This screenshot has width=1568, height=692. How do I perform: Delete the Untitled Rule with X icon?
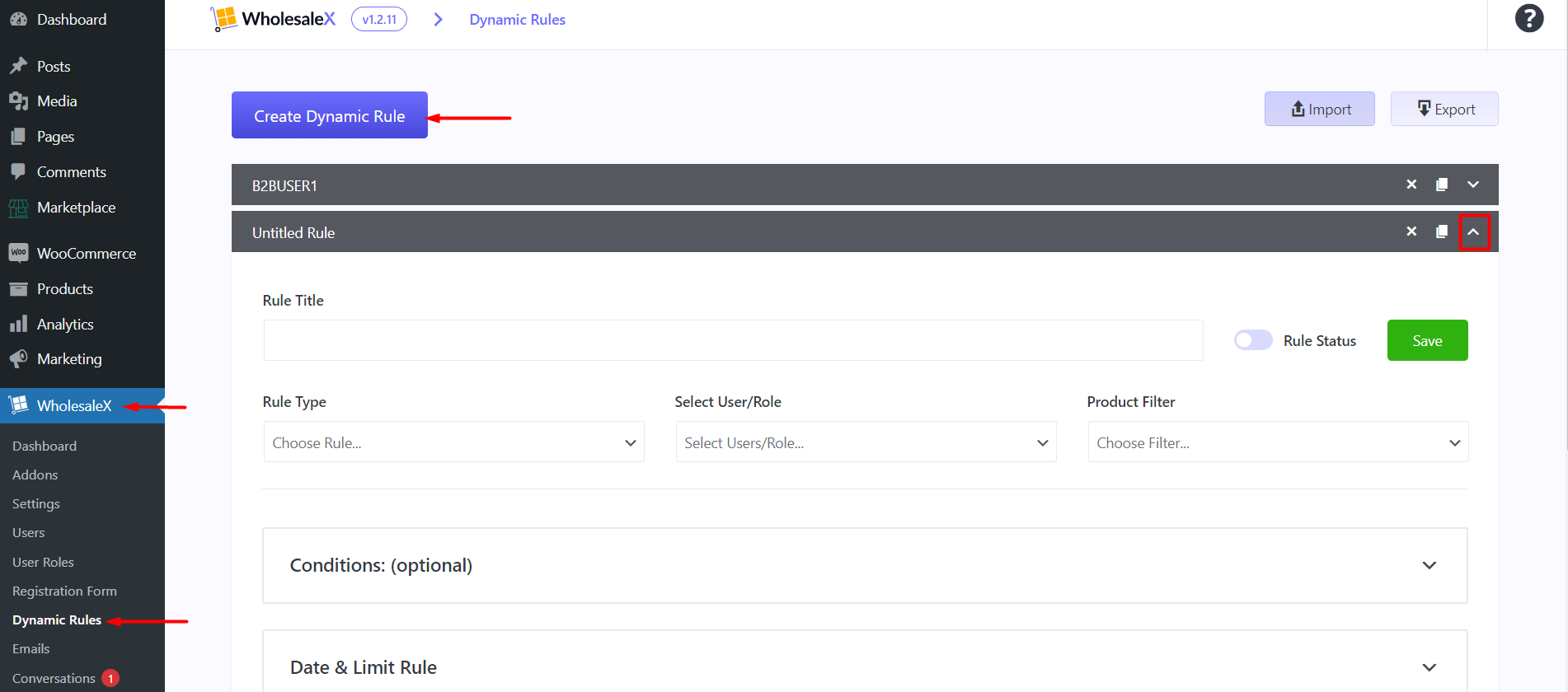[x=1411, y=231]
